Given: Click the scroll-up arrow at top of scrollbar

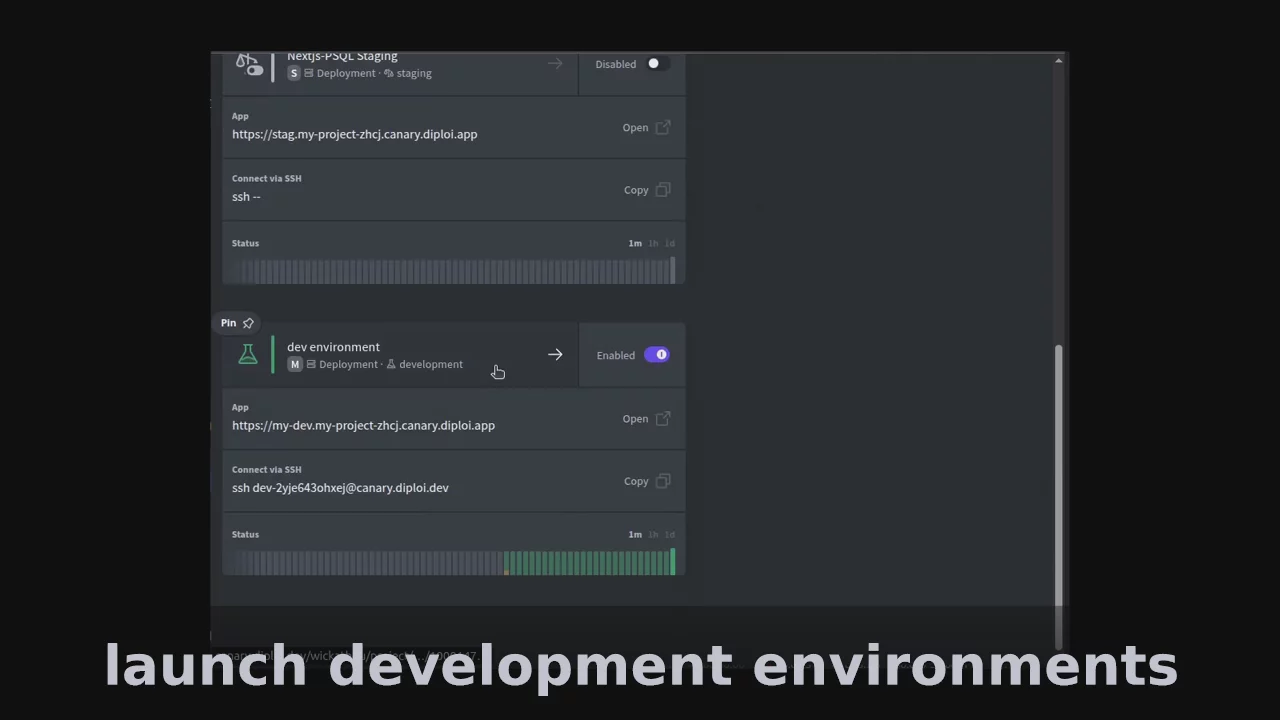Looking at the screenshot, I should 1058,62.
